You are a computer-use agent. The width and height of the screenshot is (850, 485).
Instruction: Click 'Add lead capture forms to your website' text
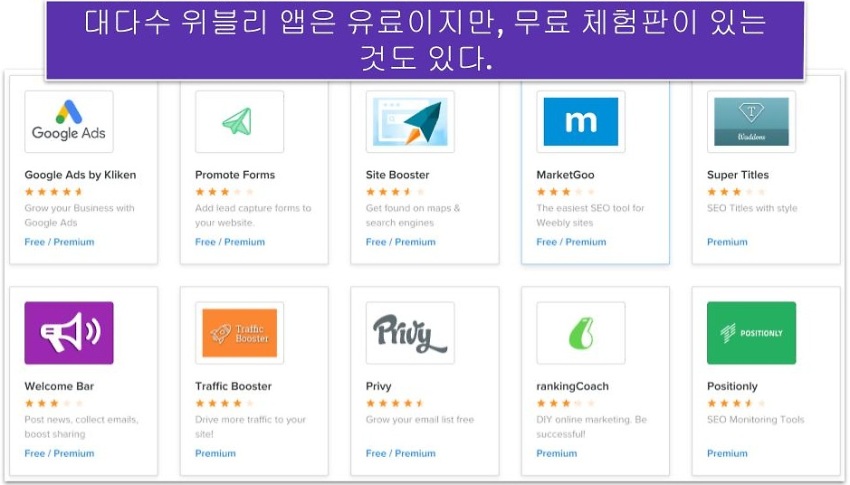pos(253,215)
